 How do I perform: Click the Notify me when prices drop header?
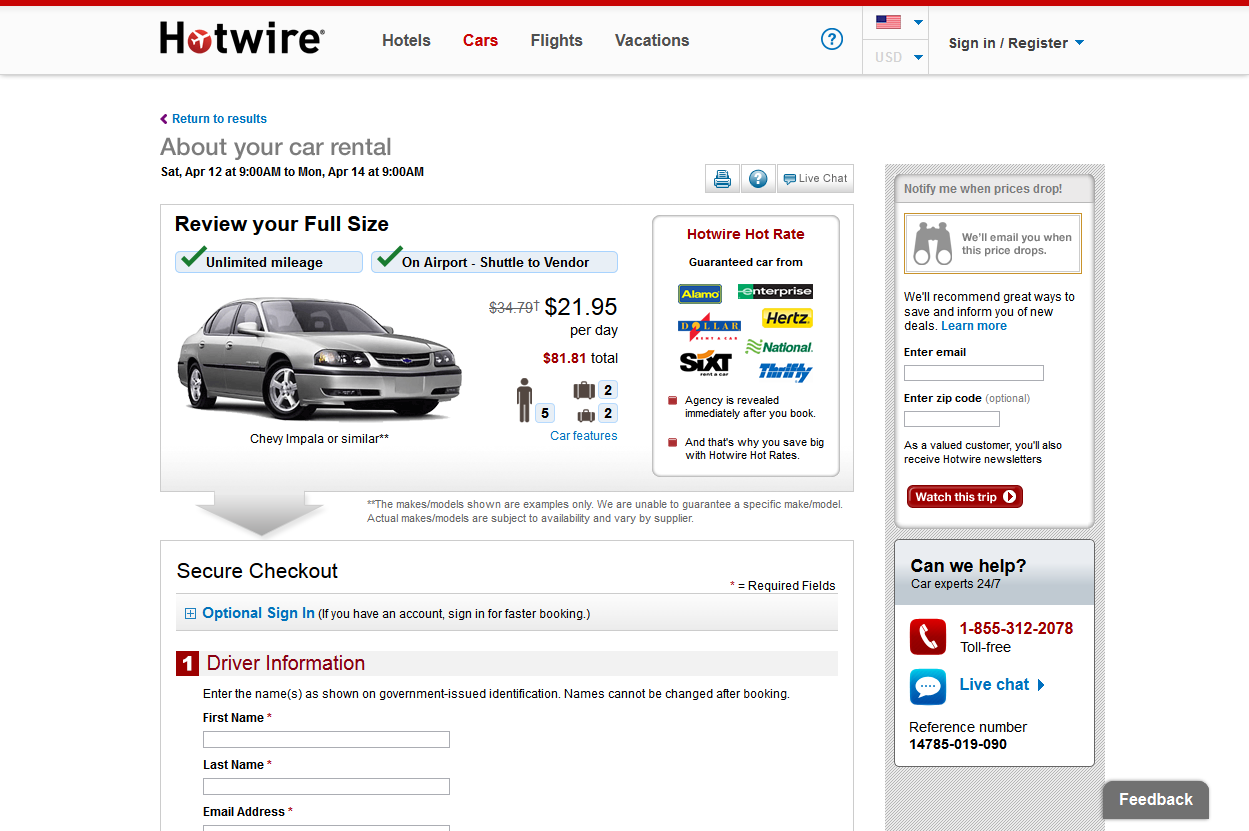[983, 189]
